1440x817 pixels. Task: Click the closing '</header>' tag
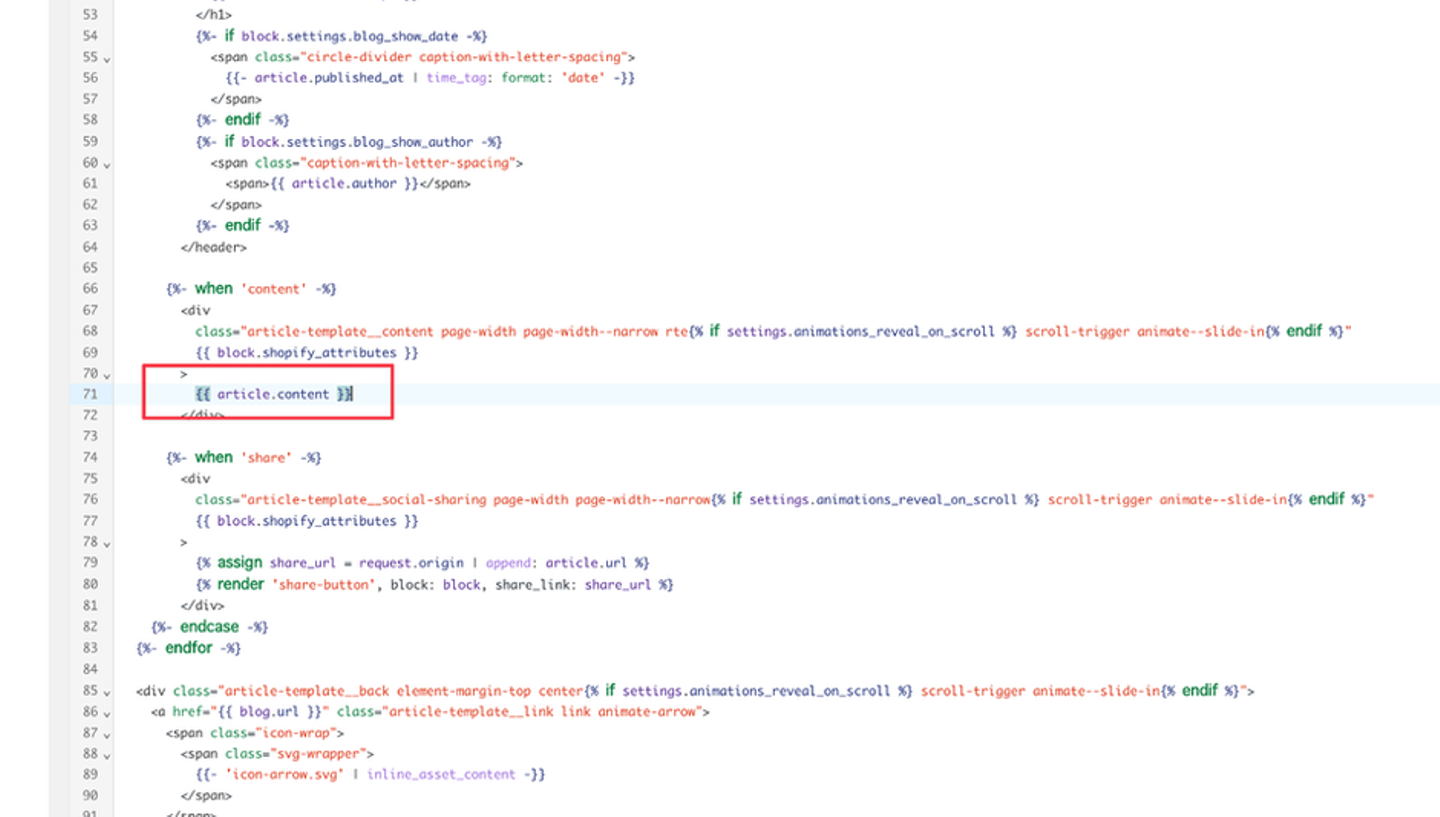point(214,247)
